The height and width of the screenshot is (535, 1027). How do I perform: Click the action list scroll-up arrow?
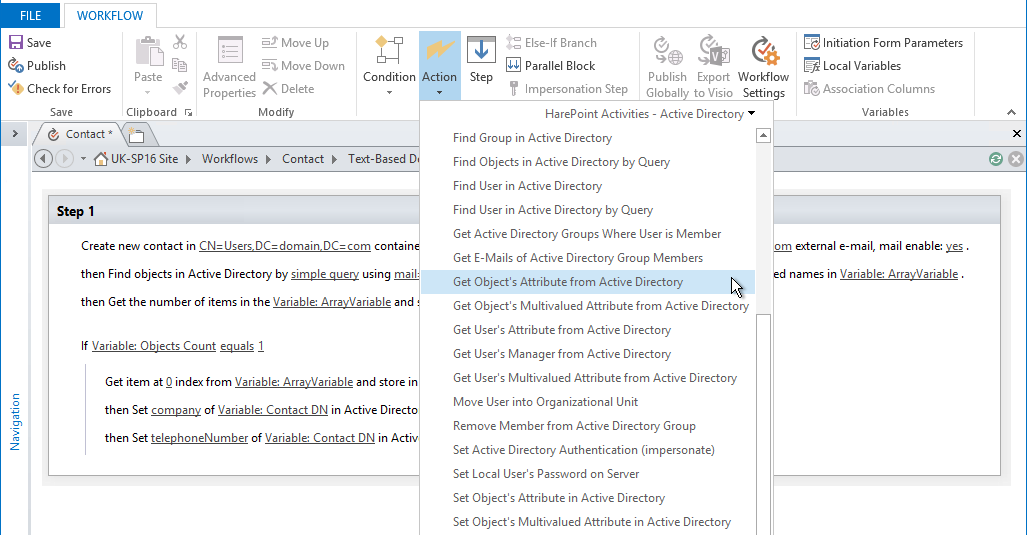(x=763, y=136)
